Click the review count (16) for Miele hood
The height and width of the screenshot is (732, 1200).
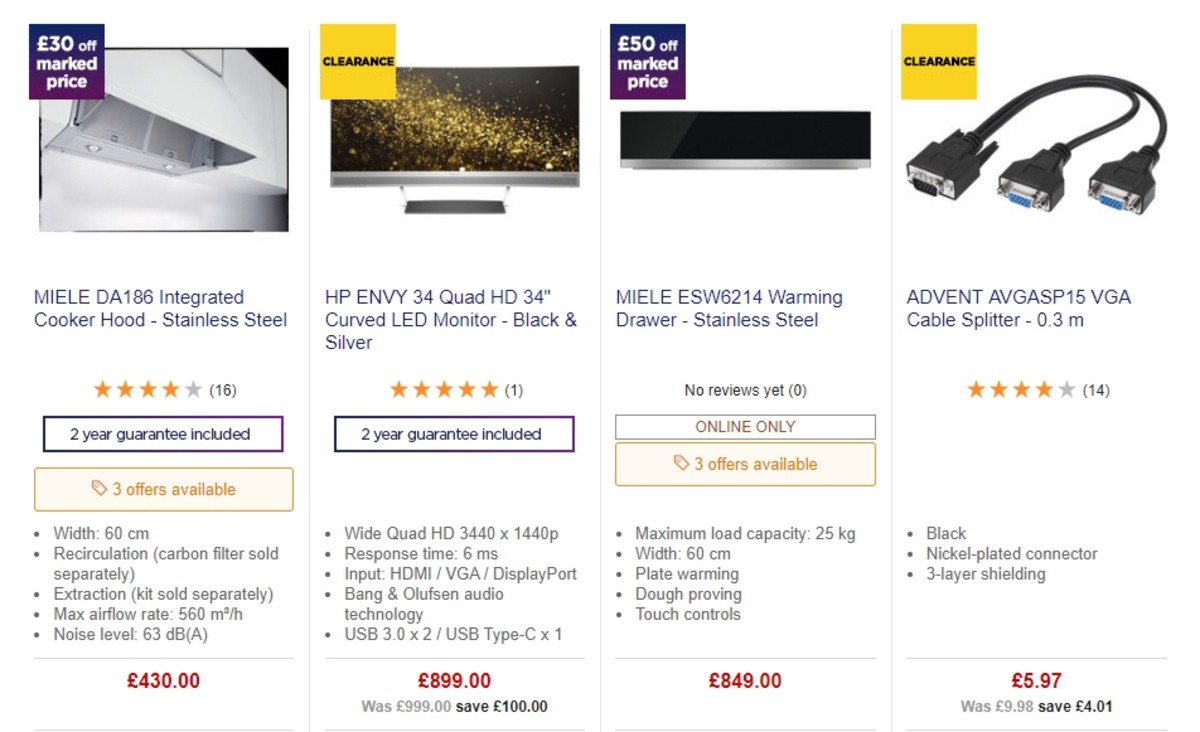(223, 390)
